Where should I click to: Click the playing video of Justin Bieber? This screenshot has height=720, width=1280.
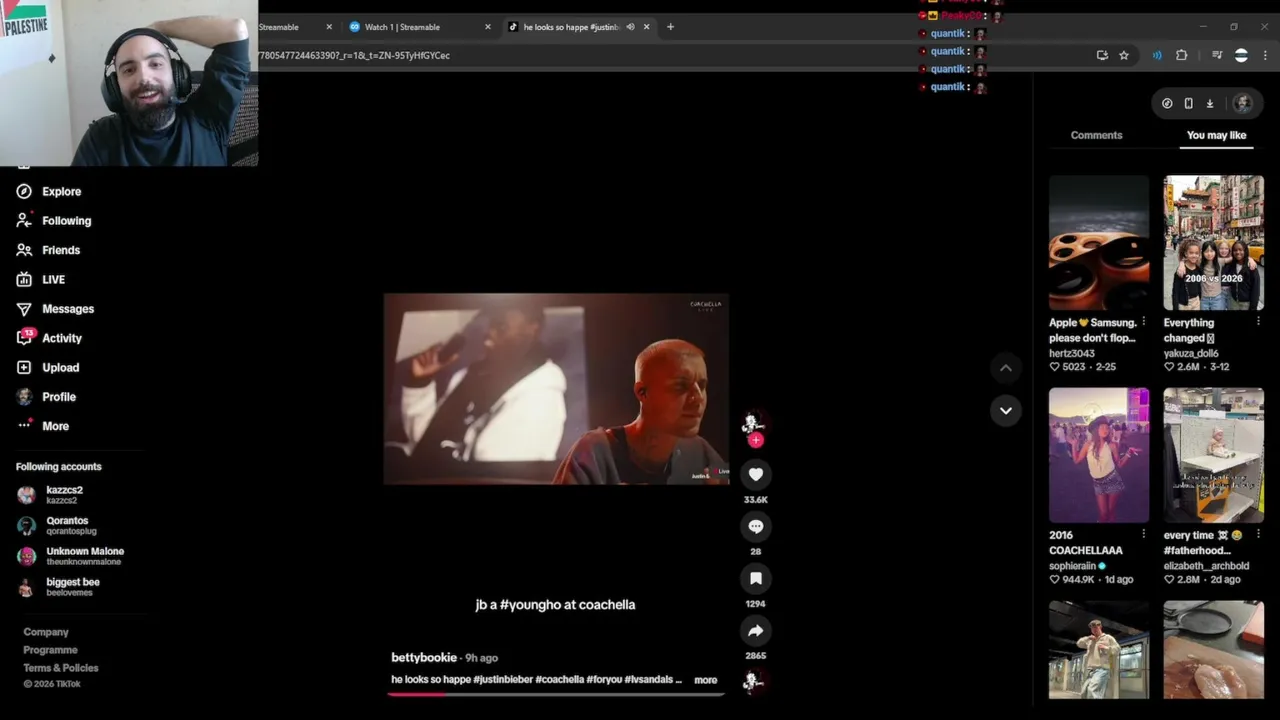click(556, 389)
